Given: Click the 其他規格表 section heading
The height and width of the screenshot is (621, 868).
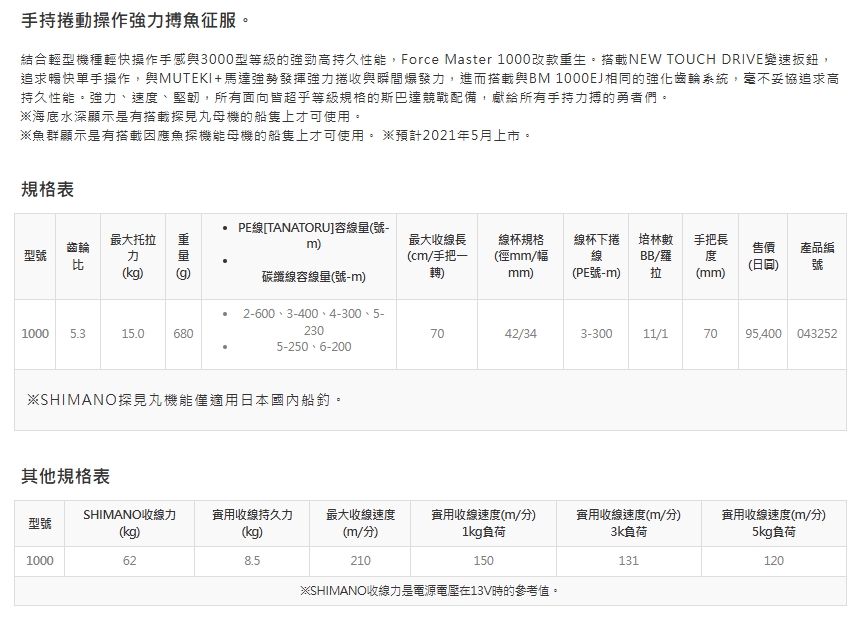Looking at the screenshot, I should (66, 476).
